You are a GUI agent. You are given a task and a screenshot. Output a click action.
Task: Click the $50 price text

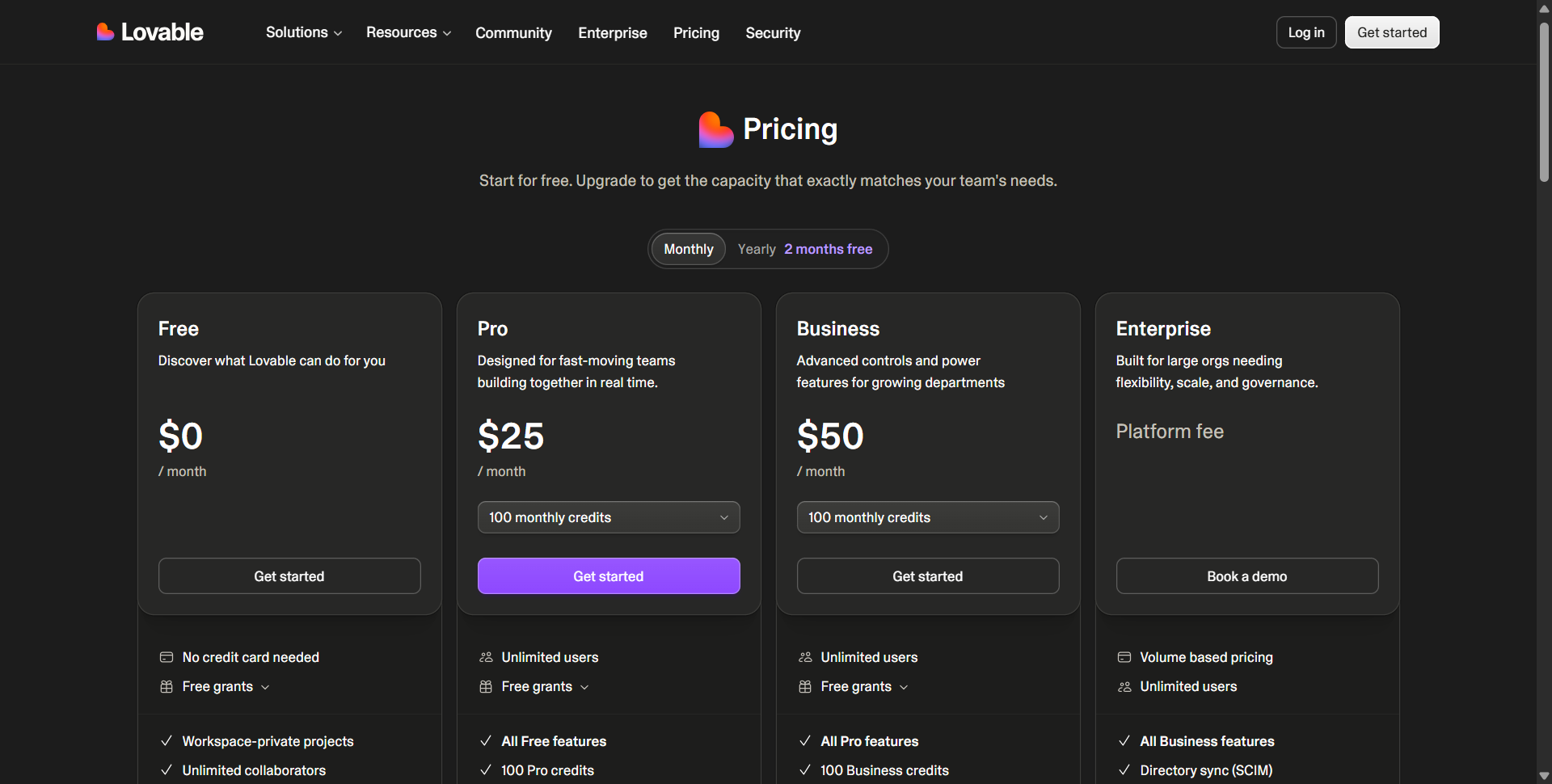tap(830, 436)
